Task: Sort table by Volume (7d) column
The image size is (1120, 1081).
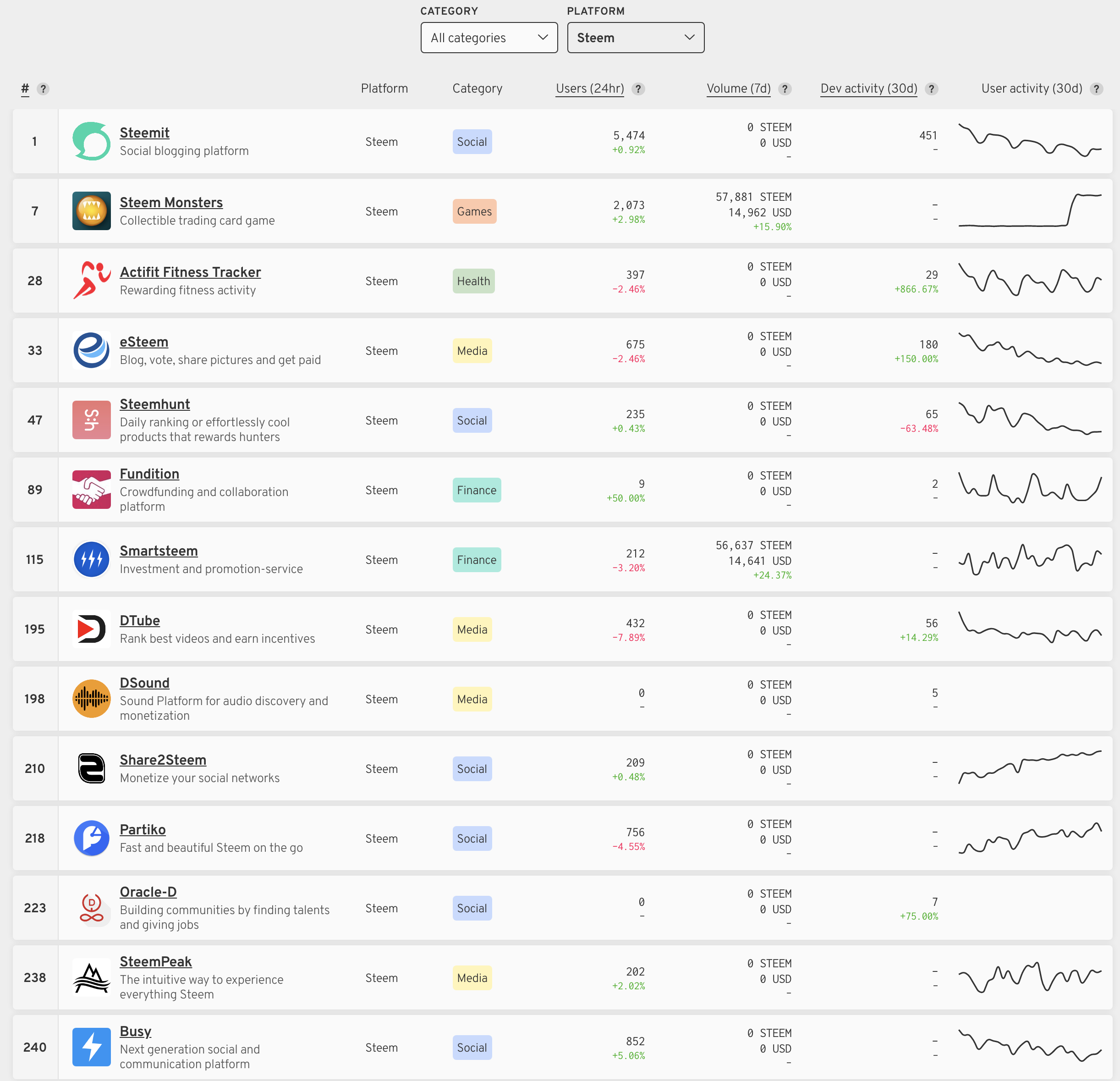Action: [x=738, y=88]
